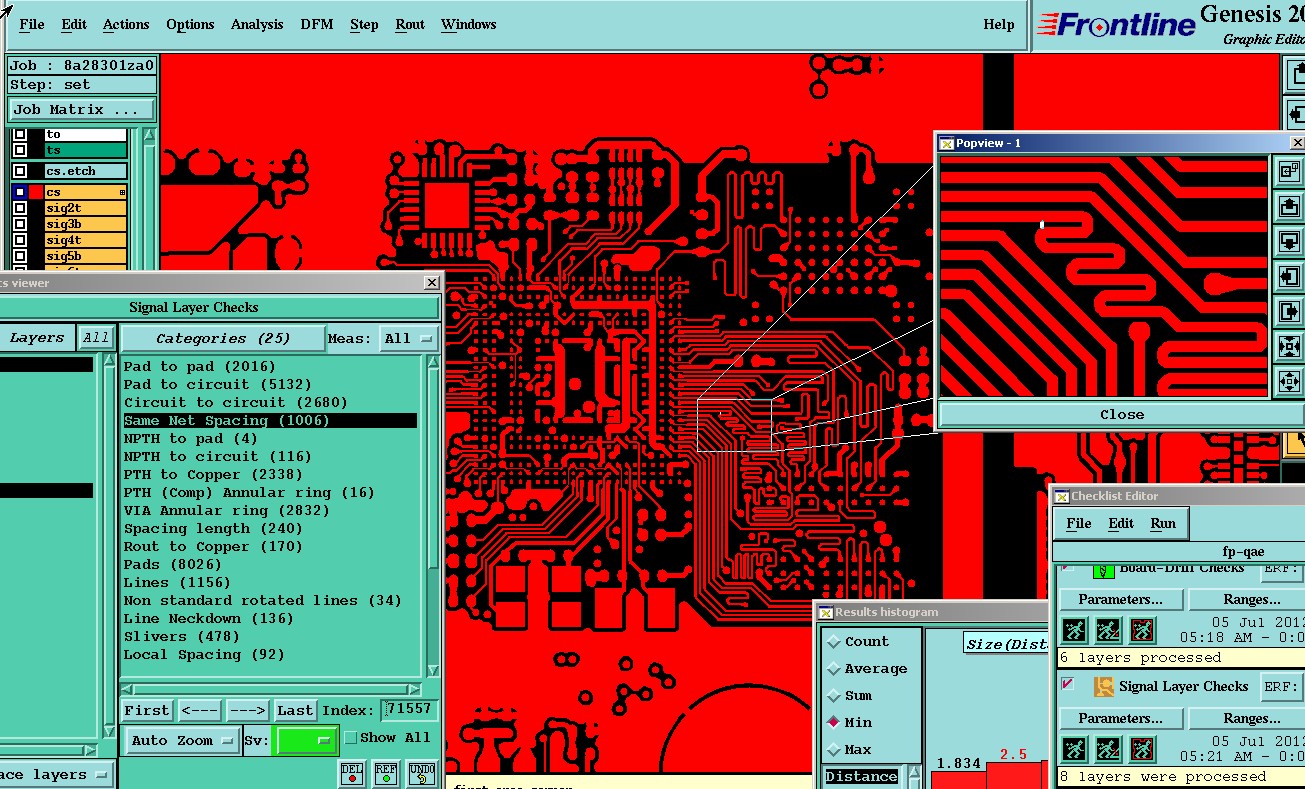Open the Meas: All dropdown
The width and height of the screenshot is (1305, 789).
click(408, 338)
